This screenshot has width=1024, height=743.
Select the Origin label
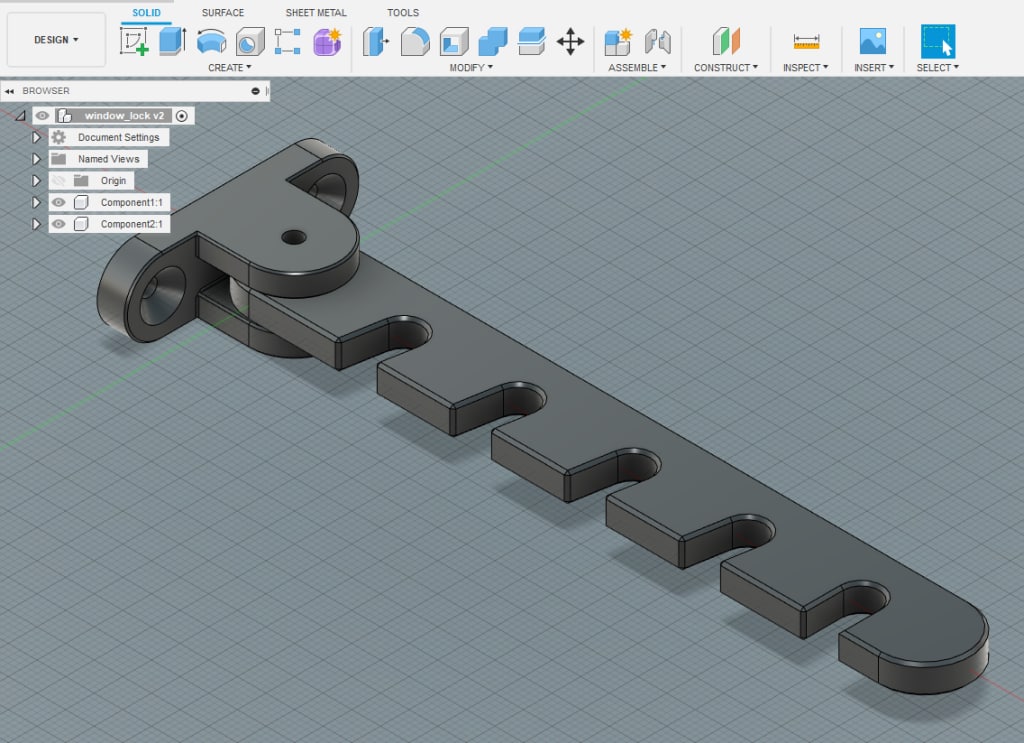click(113, 180)
